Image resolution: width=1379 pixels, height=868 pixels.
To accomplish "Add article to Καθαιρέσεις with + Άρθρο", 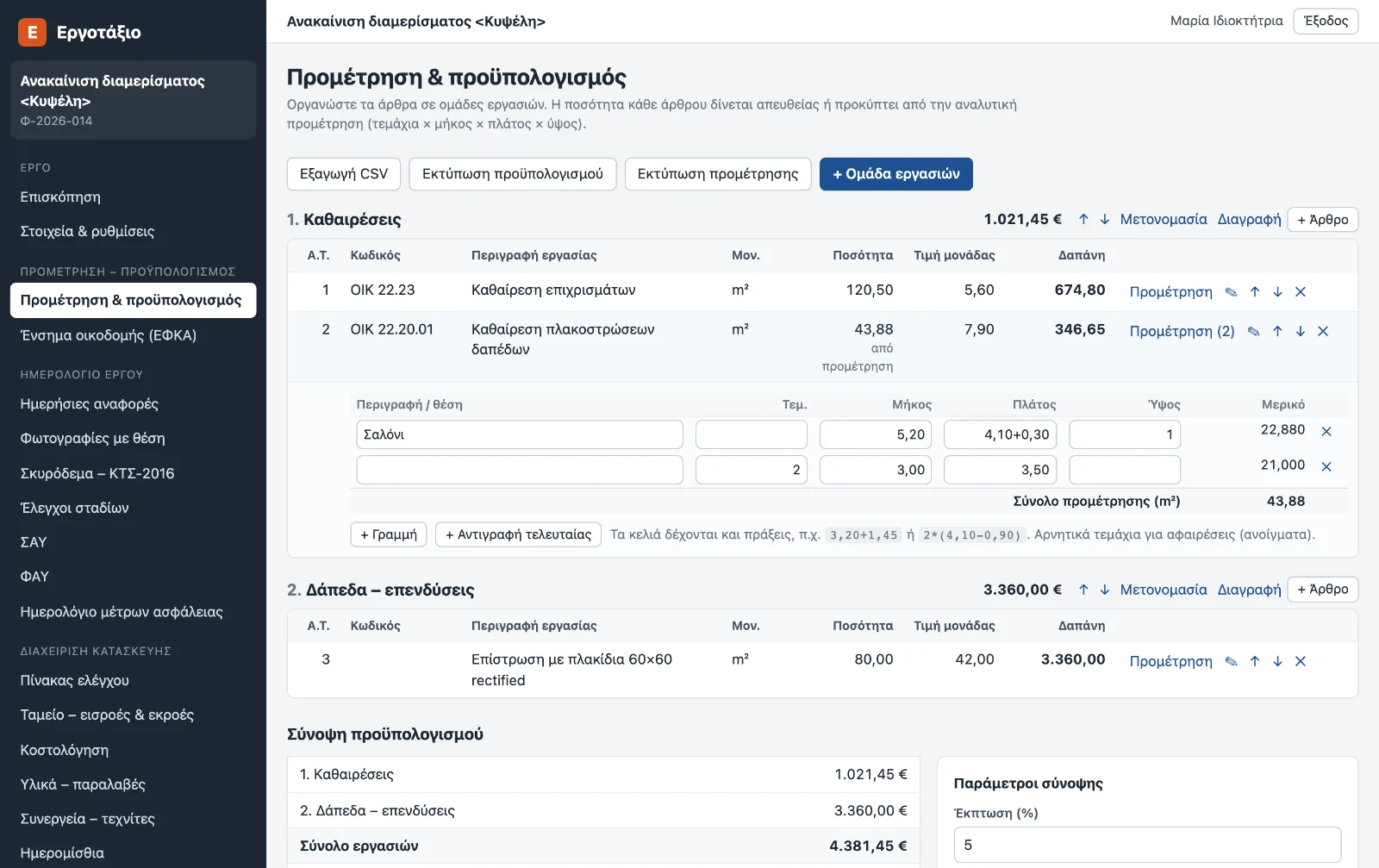I will (x=1323, y=220).
